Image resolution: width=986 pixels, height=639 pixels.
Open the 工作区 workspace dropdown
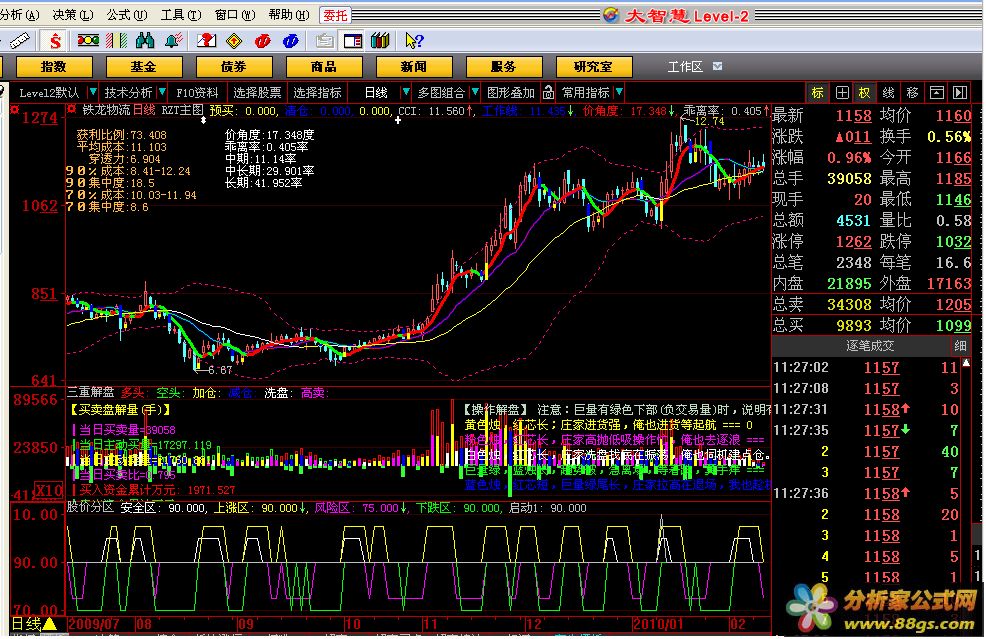click(x=717, y=66)
